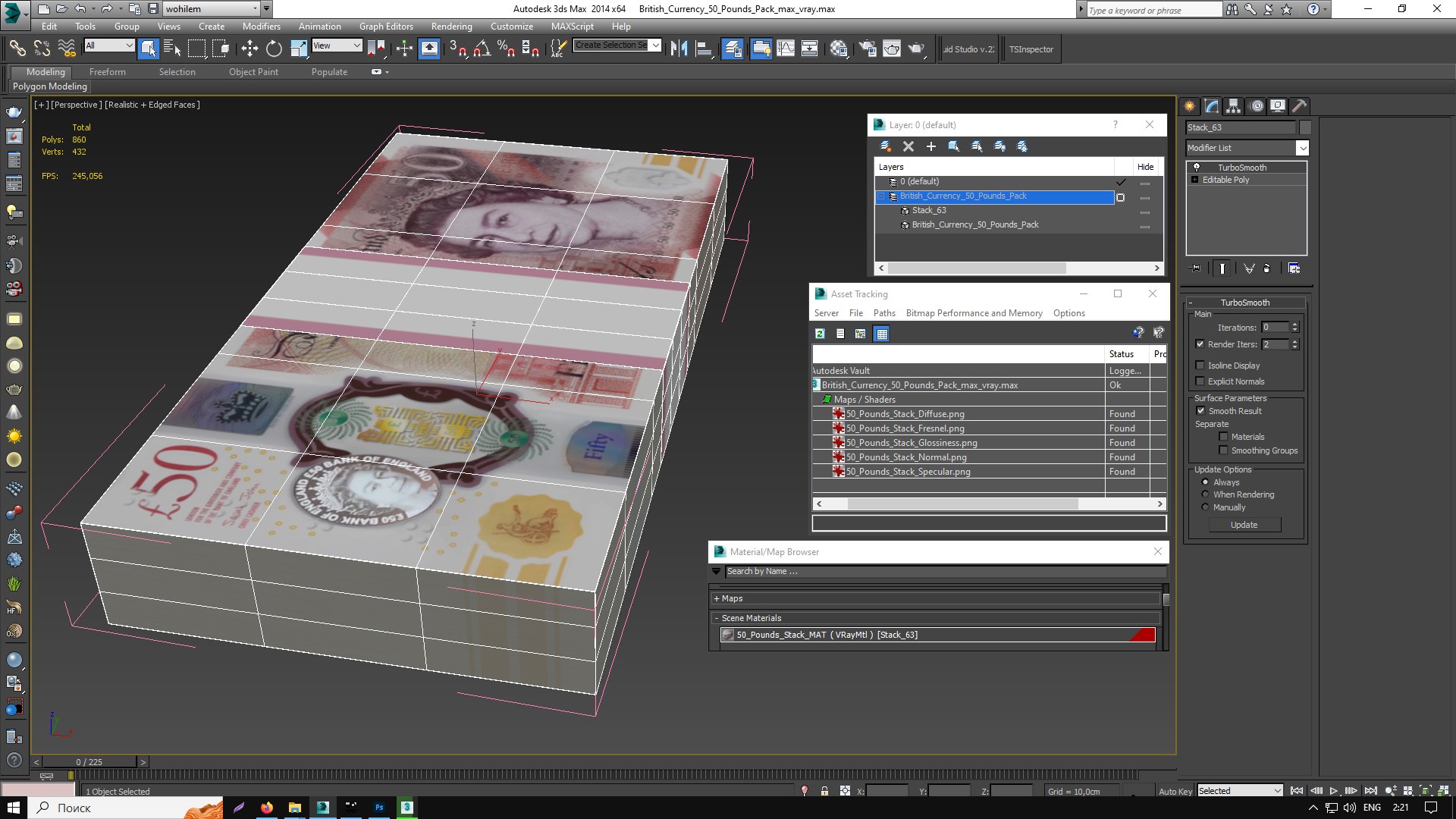Click the object color swatch beside Stack_63
This screenshot has width=1456, height=819.
[x=1305, y=127]
